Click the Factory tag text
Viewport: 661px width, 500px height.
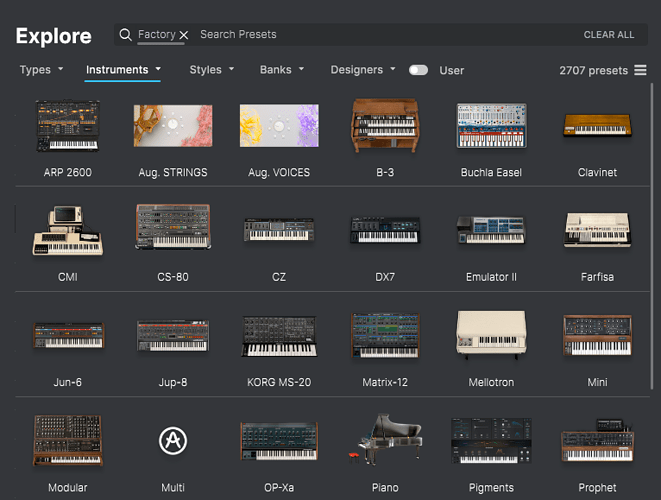[157, 34]
